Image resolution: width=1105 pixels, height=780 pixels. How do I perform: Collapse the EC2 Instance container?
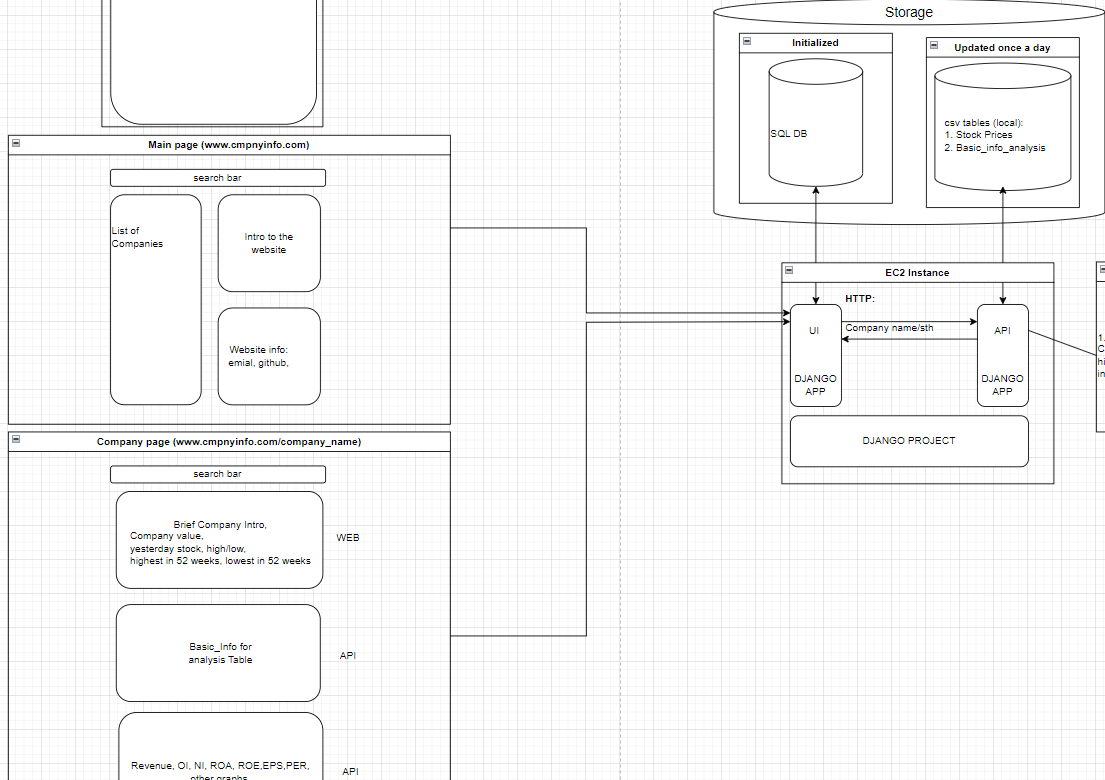point(789,270)
